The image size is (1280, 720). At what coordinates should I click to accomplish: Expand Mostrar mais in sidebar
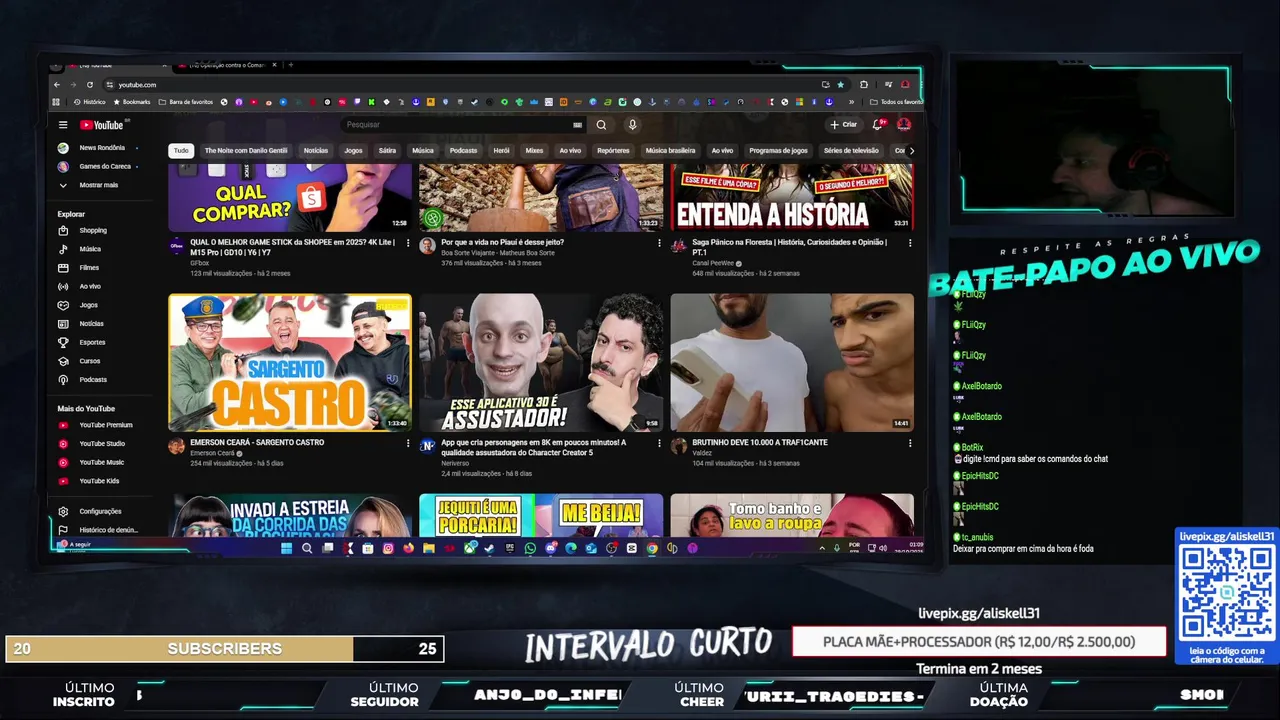click(98, 185)
